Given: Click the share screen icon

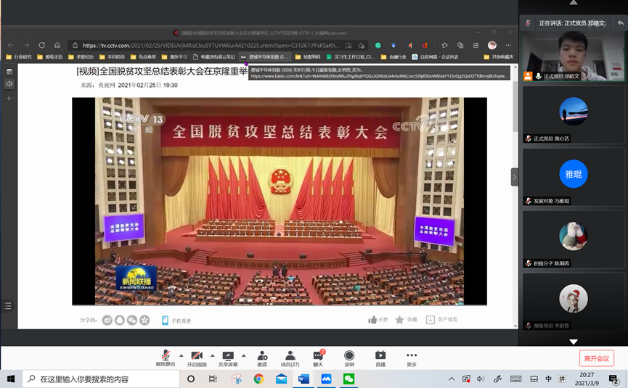Looking at the screenshot, I should coord(228,358).
